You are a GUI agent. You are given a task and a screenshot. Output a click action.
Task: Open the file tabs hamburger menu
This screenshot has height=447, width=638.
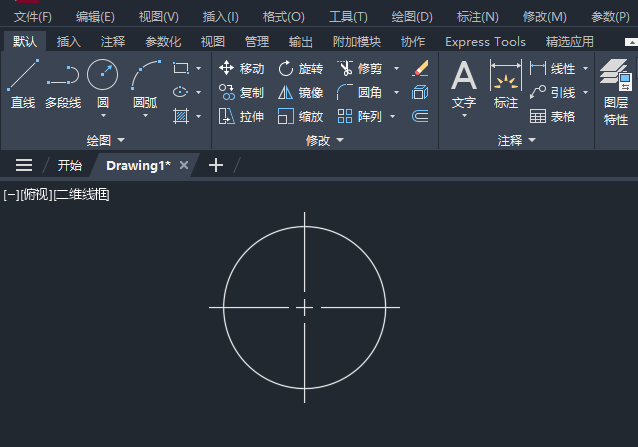(x=24, y=165)
